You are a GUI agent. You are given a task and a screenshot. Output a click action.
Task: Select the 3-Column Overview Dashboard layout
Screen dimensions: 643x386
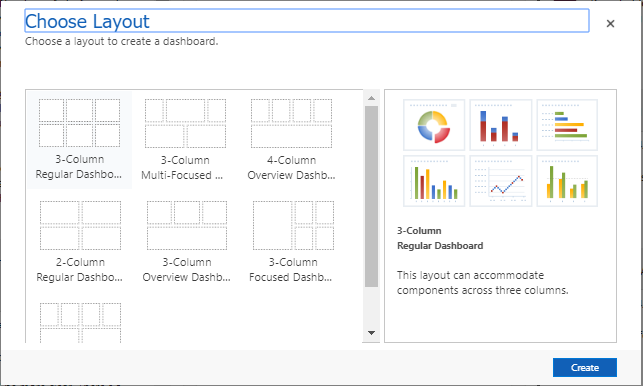click(186, 242)
